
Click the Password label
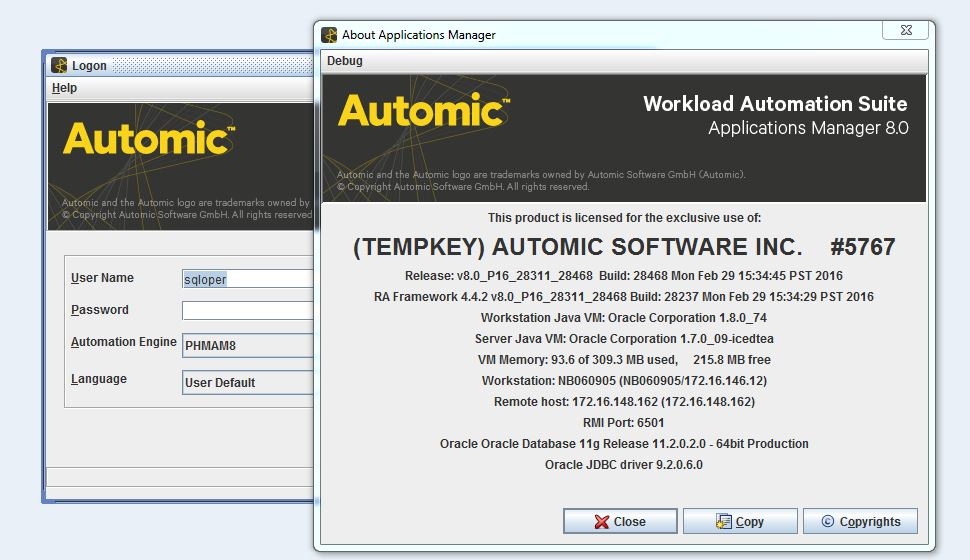point(100,309)
